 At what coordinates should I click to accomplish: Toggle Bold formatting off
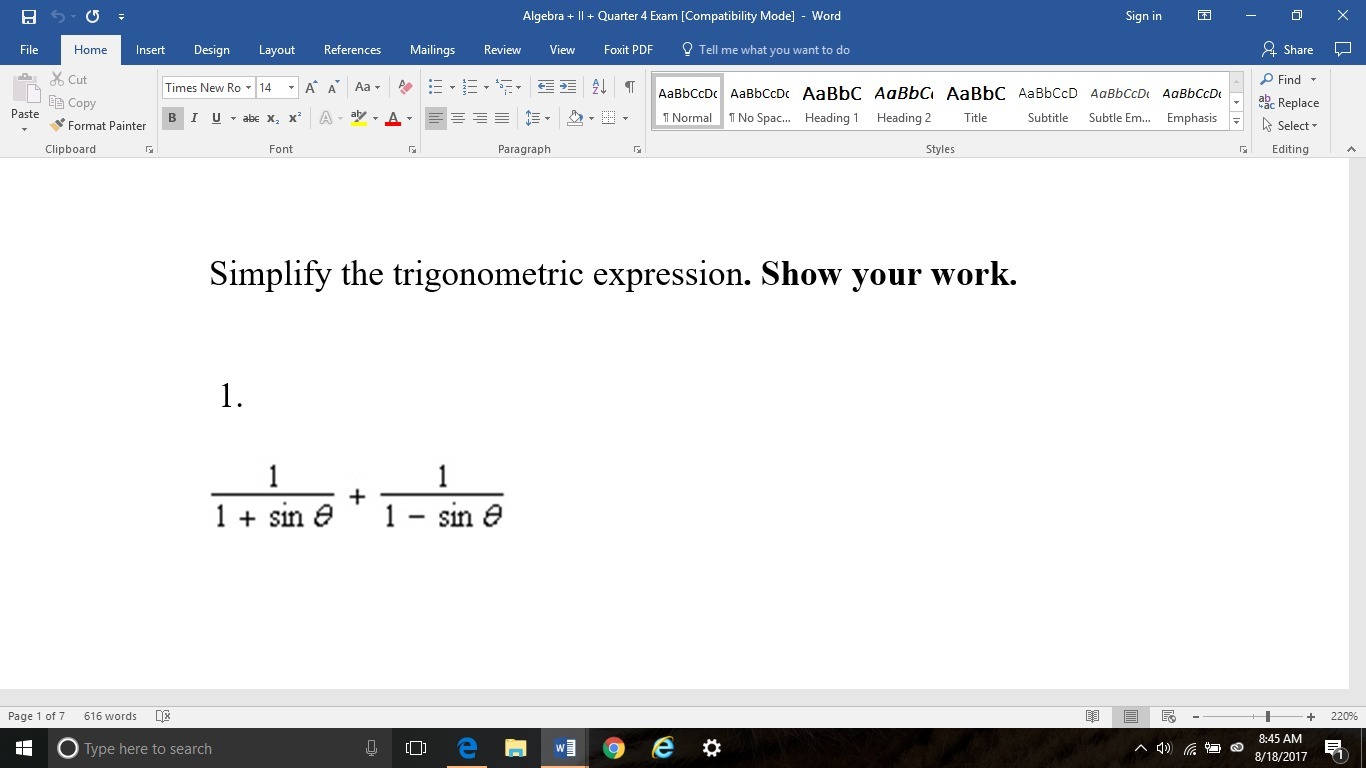click(172, 118)
